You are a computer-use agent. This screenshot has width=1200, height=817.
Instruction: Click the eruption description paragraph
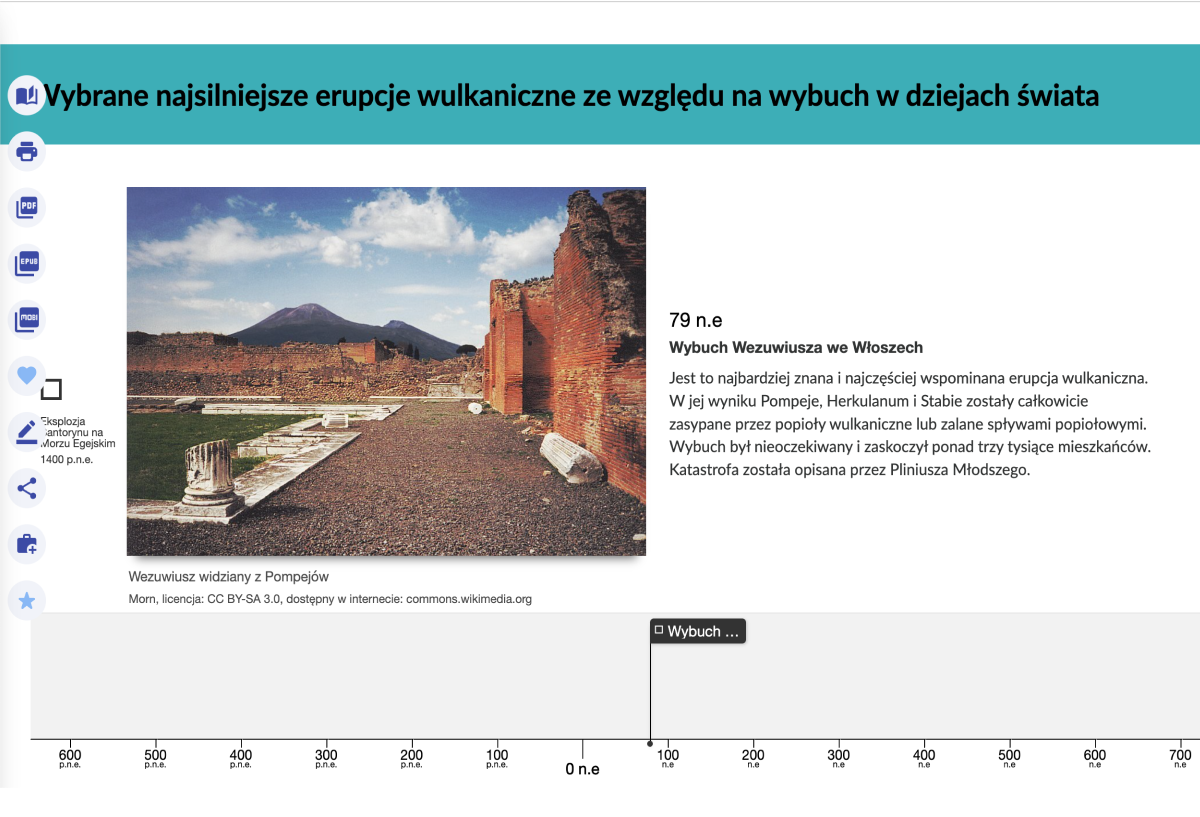909,424
